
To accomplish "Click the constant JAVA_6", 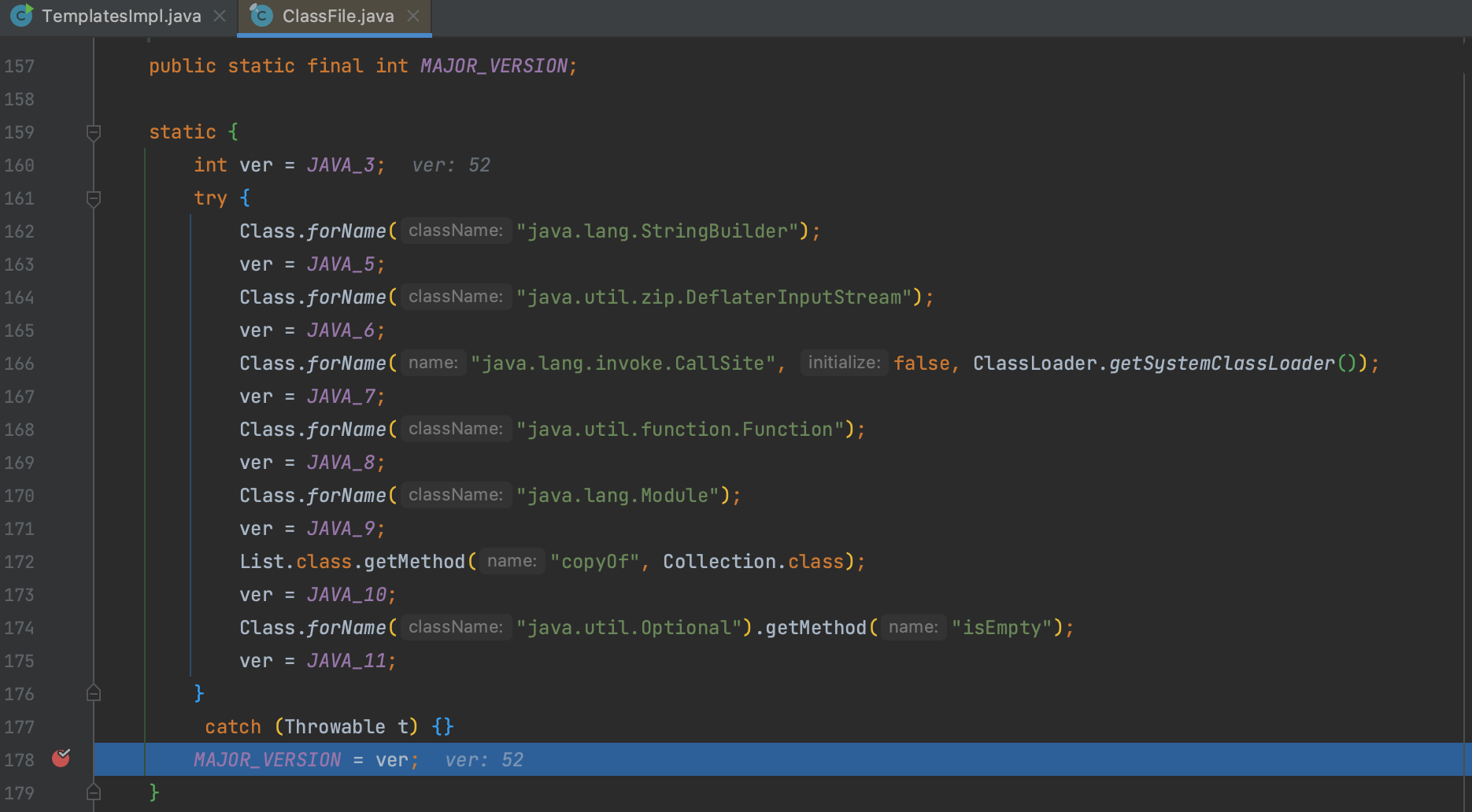I will point(340,330).
